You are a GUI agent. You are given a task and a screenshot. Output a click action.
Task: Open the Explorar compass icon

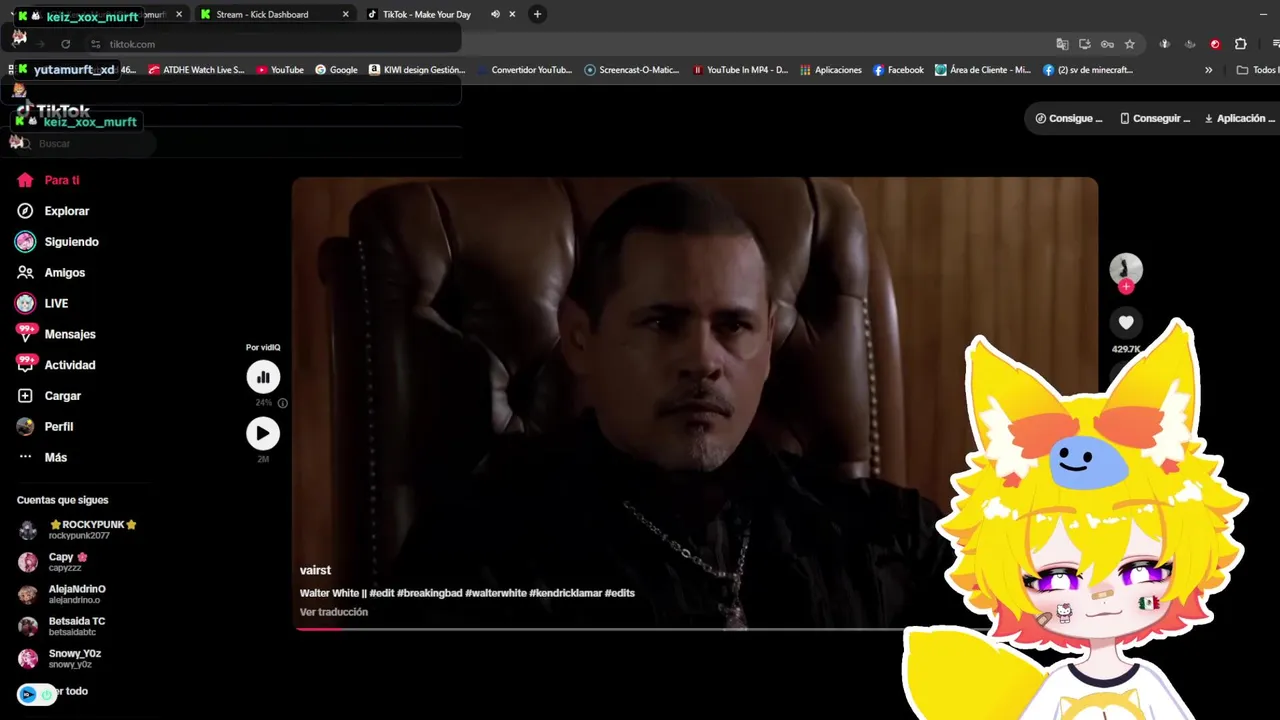[26, 211]
